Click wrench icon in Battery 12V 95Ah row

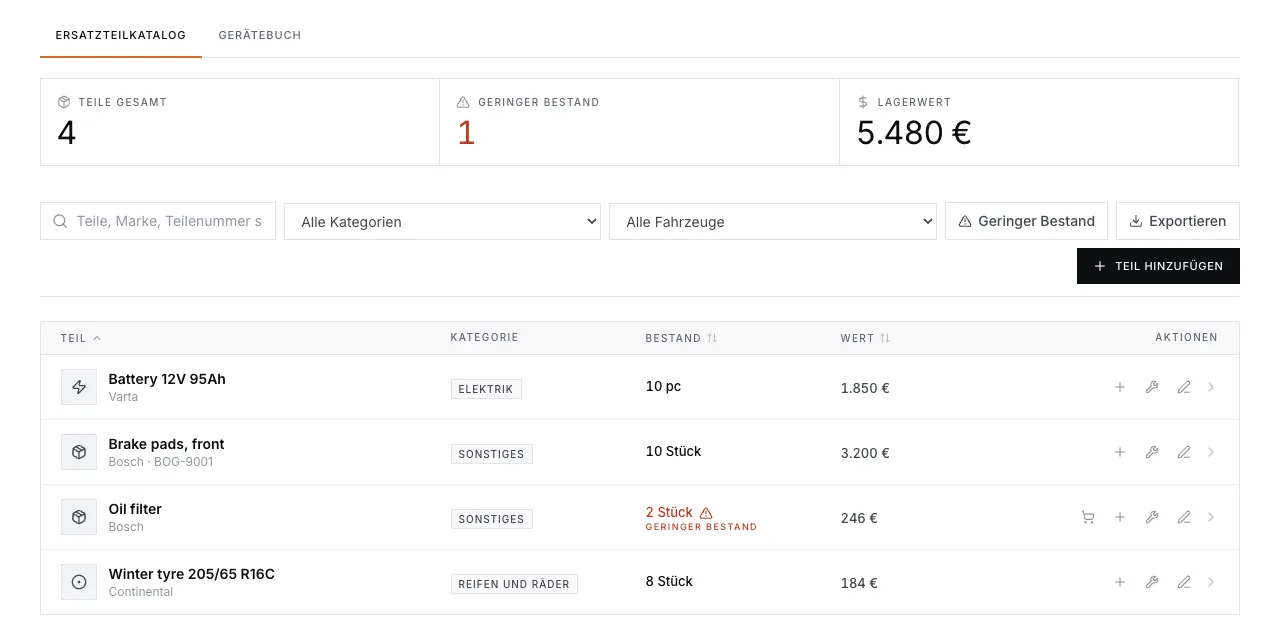(x=1152, y=387)
